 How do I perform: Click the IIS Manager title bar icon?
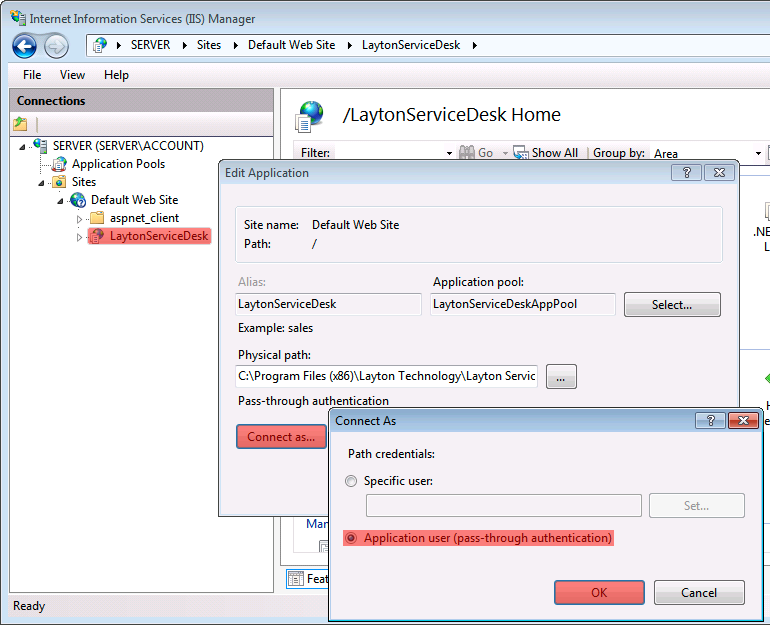point(18,18)
